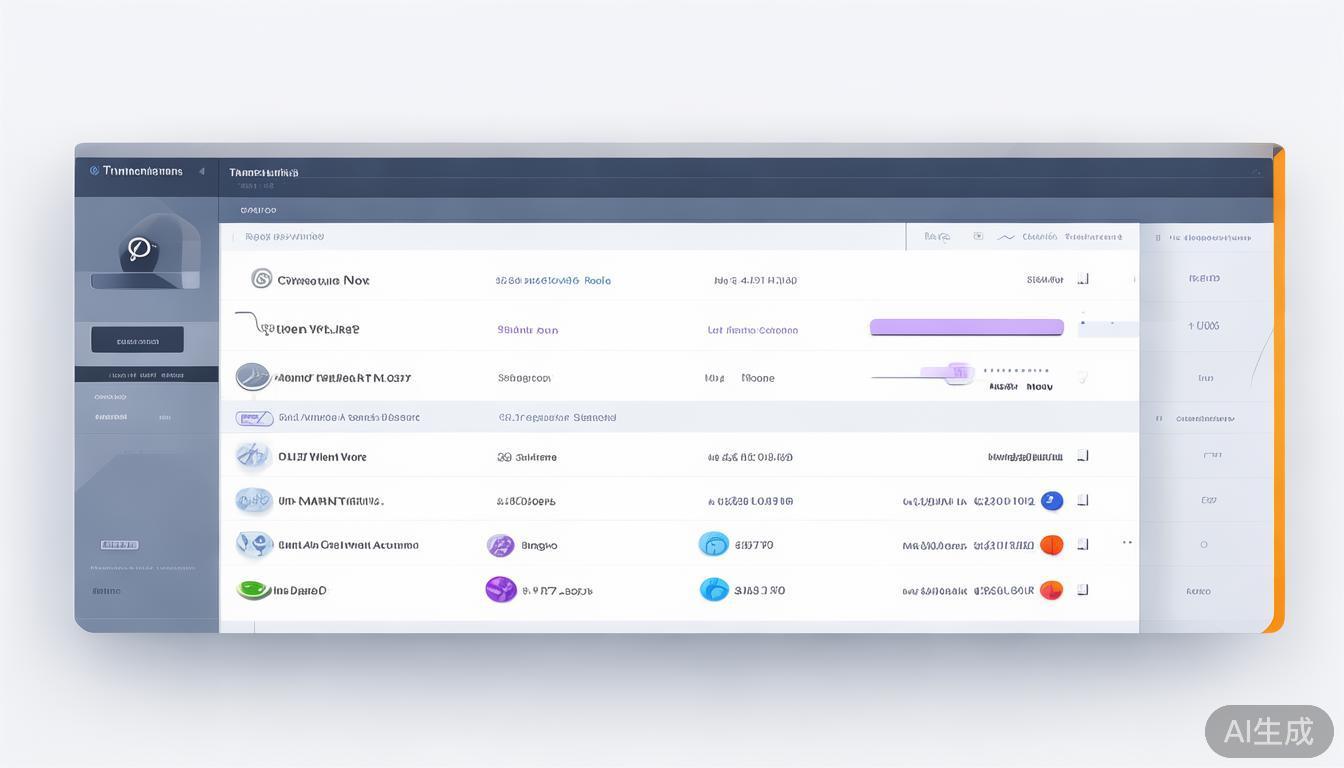Screen dimensions: 1344x768
Task: Open the circular logo icon in left sidebar
Action: [x=139, y=248]
